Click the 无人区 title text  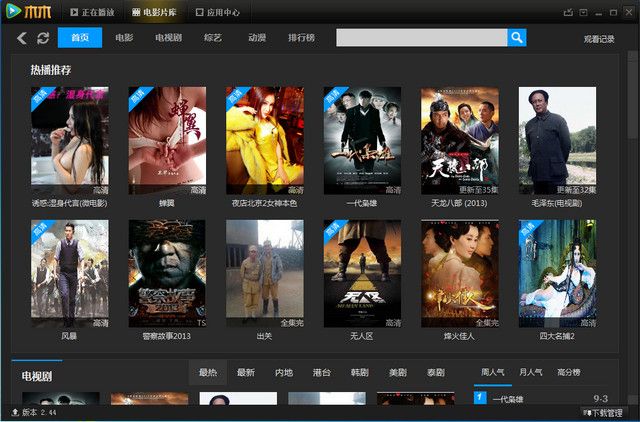click(362, 336)
